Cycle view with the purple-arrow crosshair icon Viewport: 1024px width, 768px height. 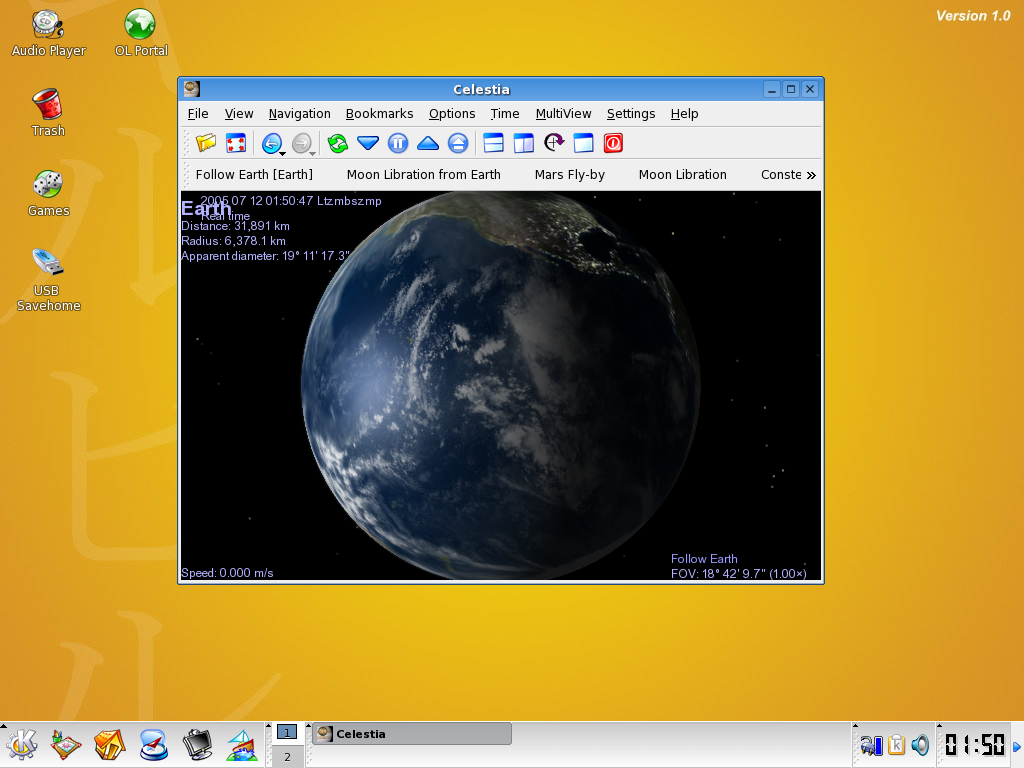point(553,143)
